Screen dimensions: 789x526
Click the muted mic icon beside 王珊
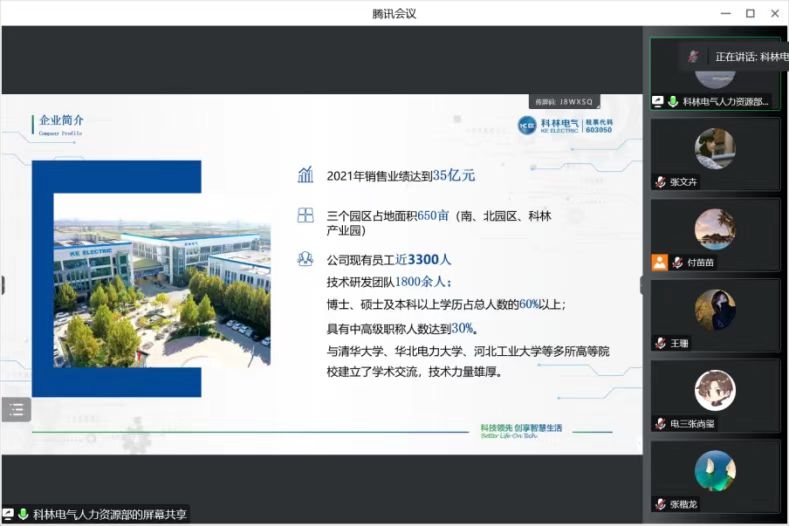pyautogui.click(x=660, y=343)
